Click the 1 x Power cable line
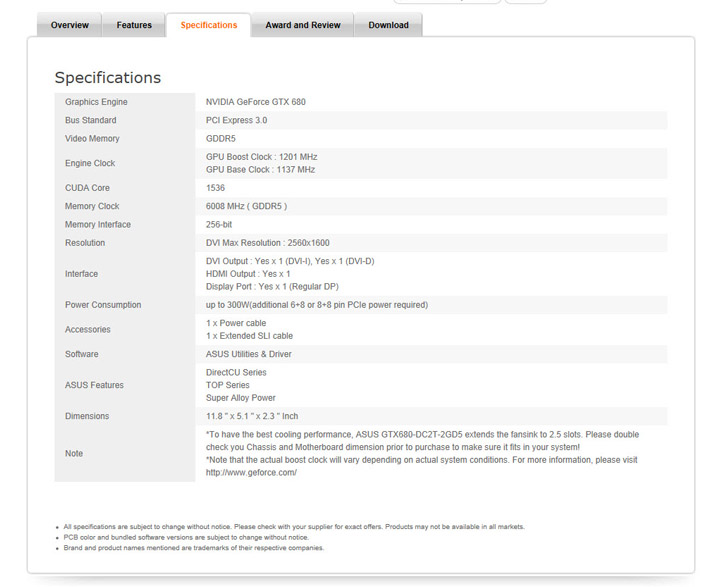Screen dimensions: 720x587 coord(236,323)
